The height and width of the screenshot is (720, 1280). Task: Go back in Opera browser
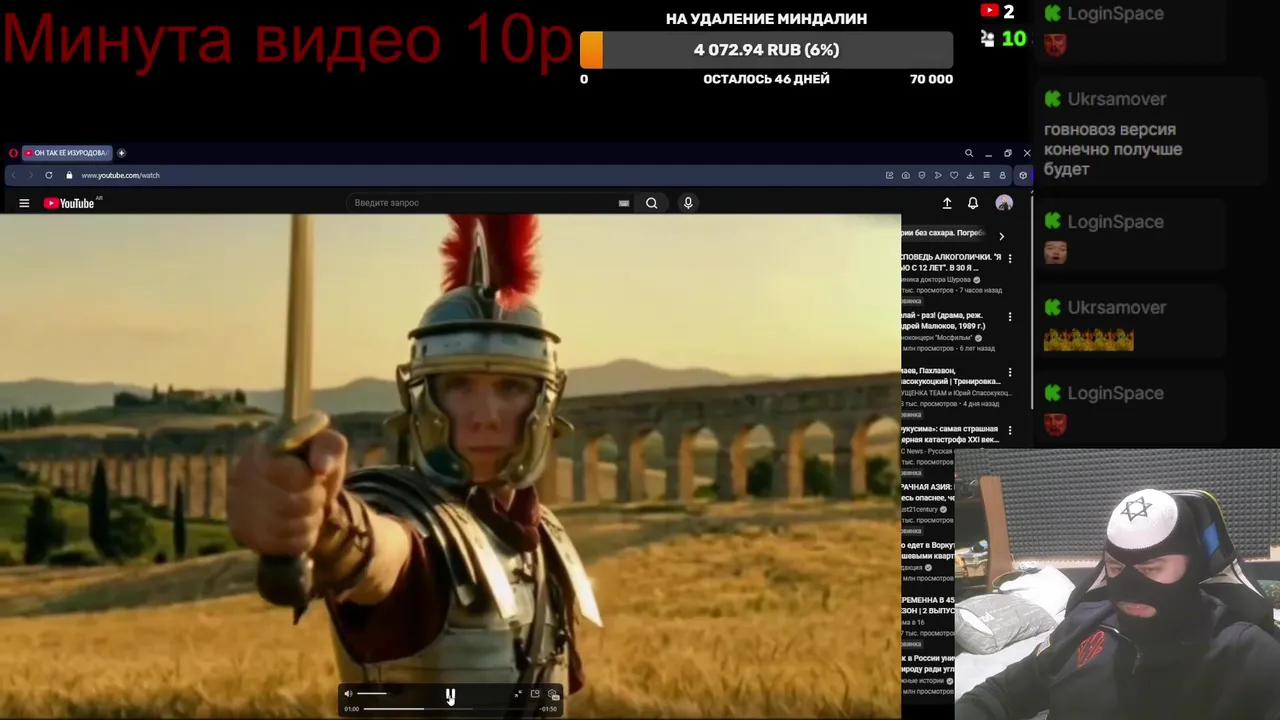[13, 175]
